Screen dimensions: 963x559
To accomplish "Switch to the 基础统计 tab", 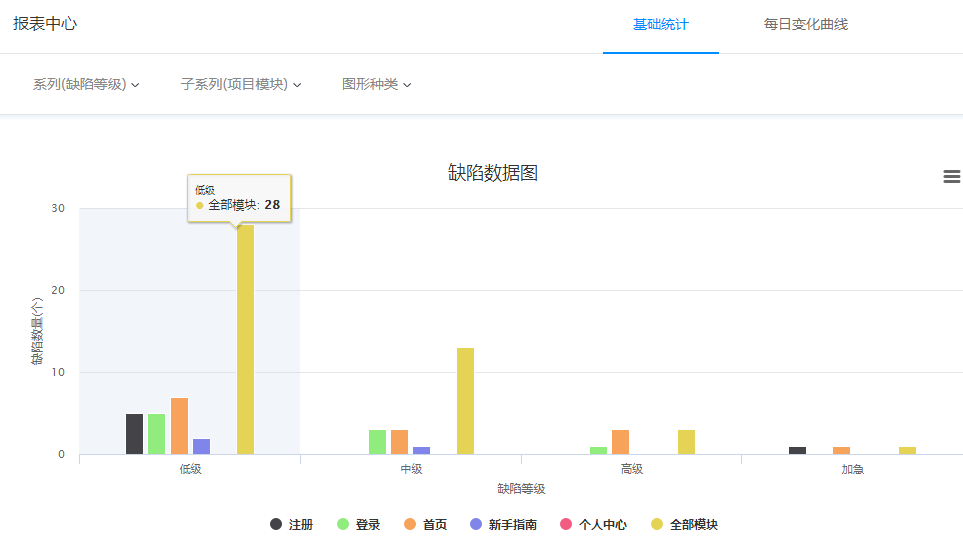I will pyautogui.click(x=660, y=24).
